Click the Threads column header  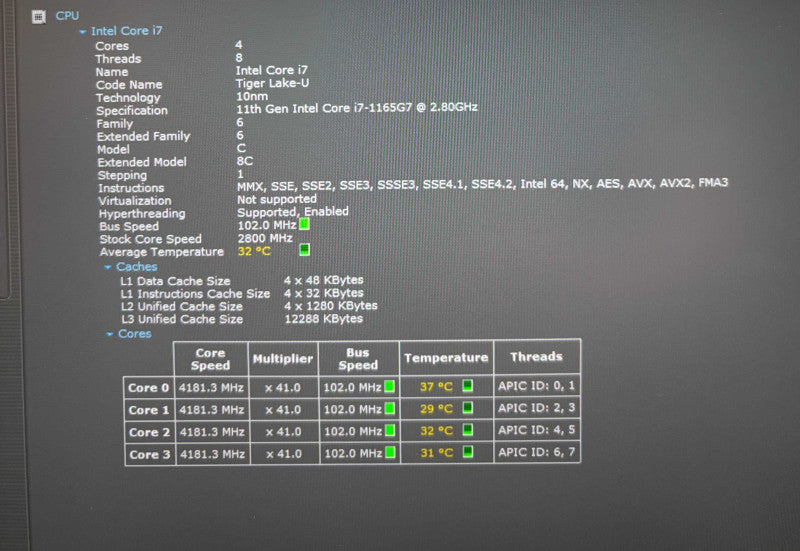pos(537,357)
